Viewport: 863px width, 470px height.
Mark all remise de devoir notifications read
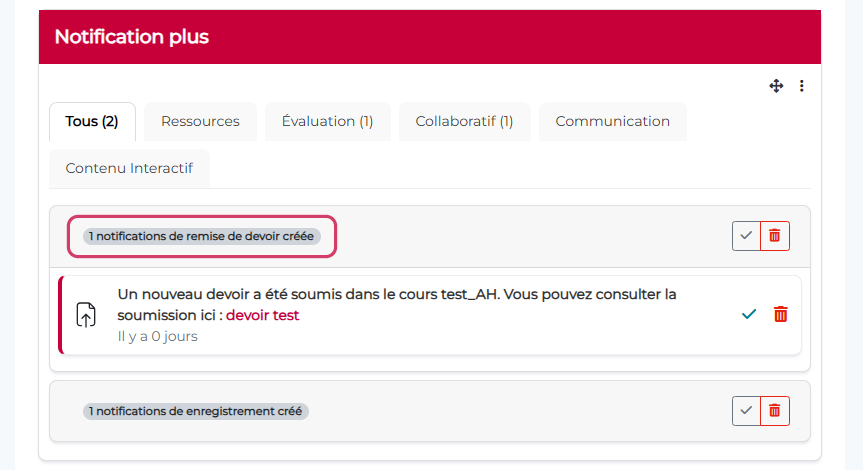click(x=746, y=237)
